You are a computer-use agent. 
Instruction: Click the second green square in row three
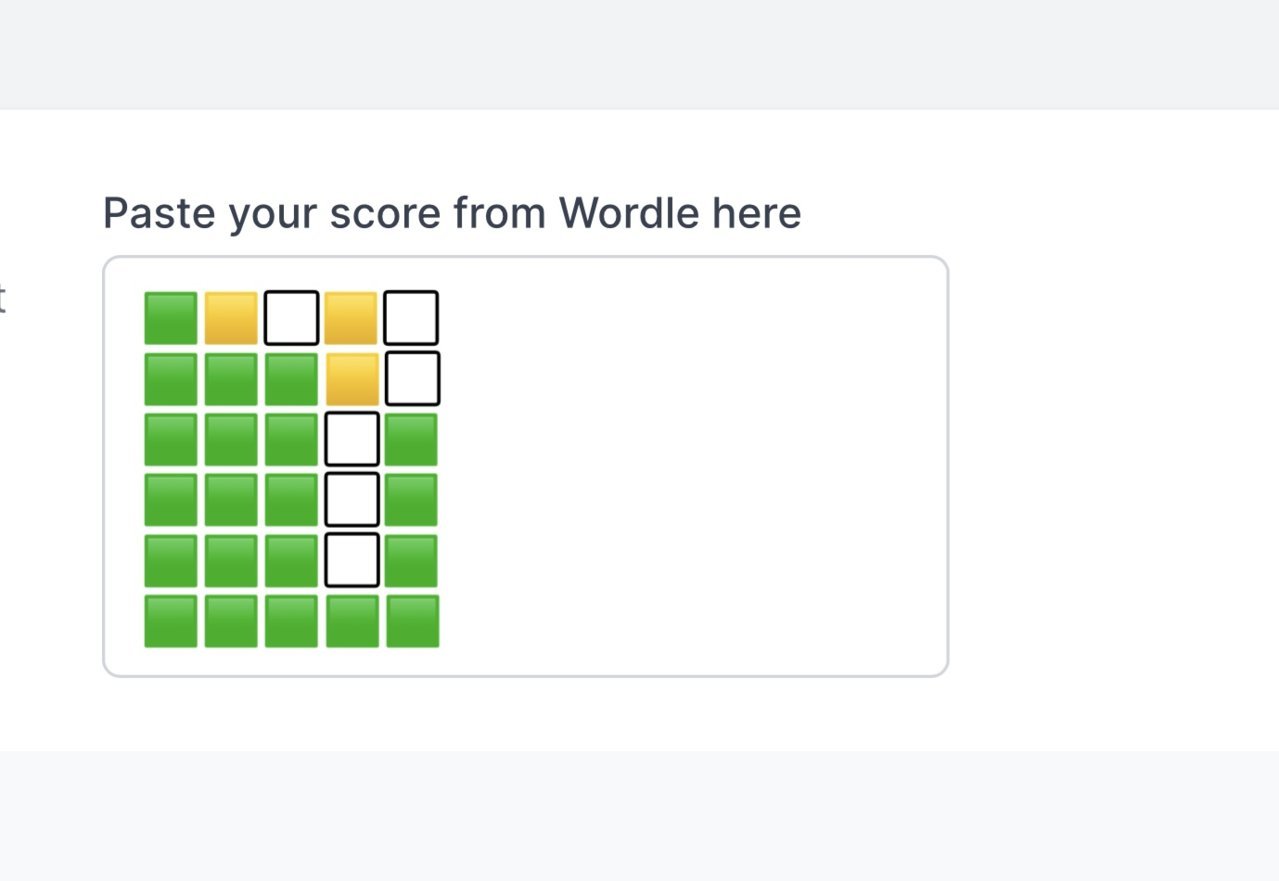coord(231,439)
